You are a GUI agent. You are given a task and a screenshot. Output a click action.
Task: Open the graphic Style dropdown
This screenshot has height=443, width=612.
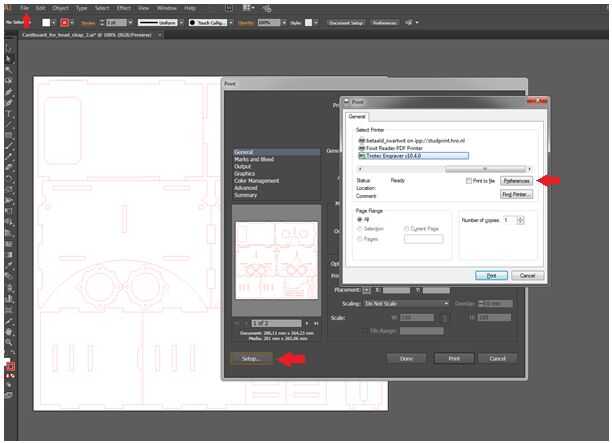pos(316,23)
